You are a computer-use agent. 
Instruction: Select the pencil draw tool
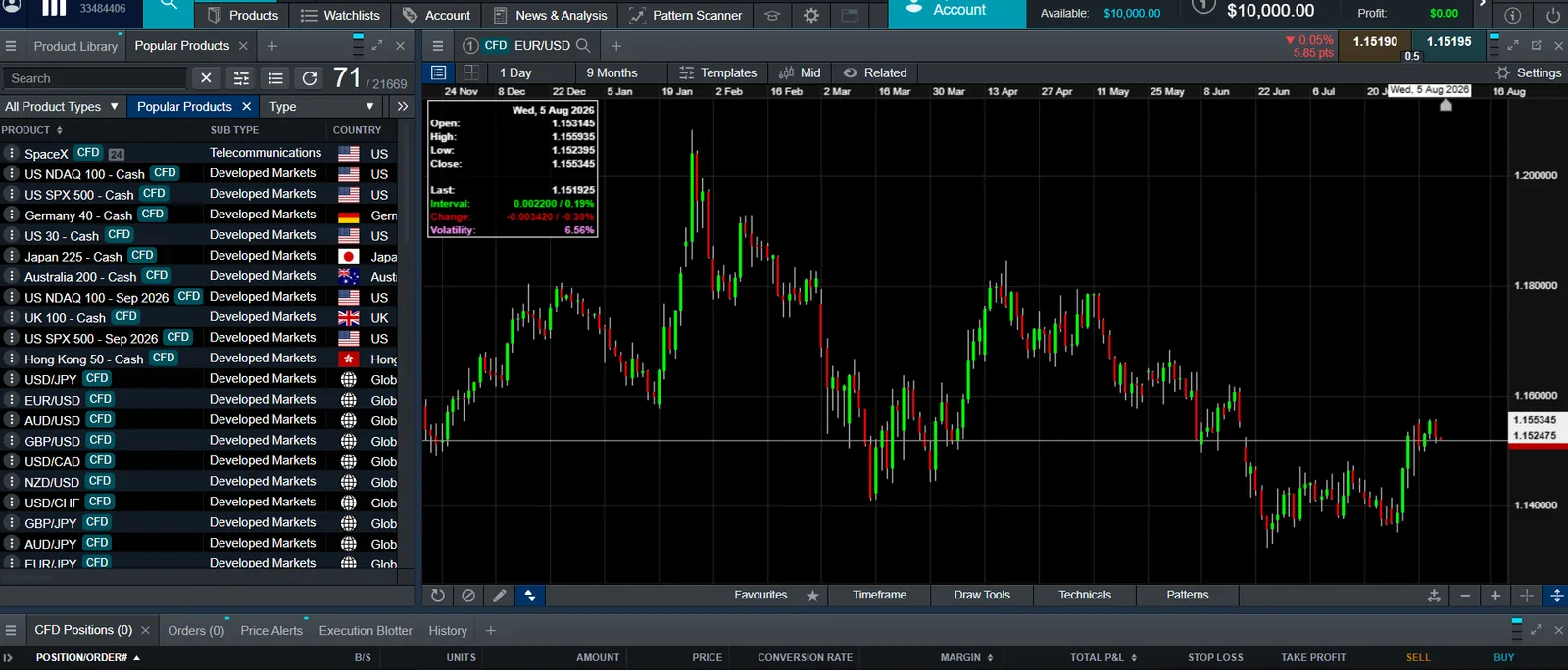point(499,595)
